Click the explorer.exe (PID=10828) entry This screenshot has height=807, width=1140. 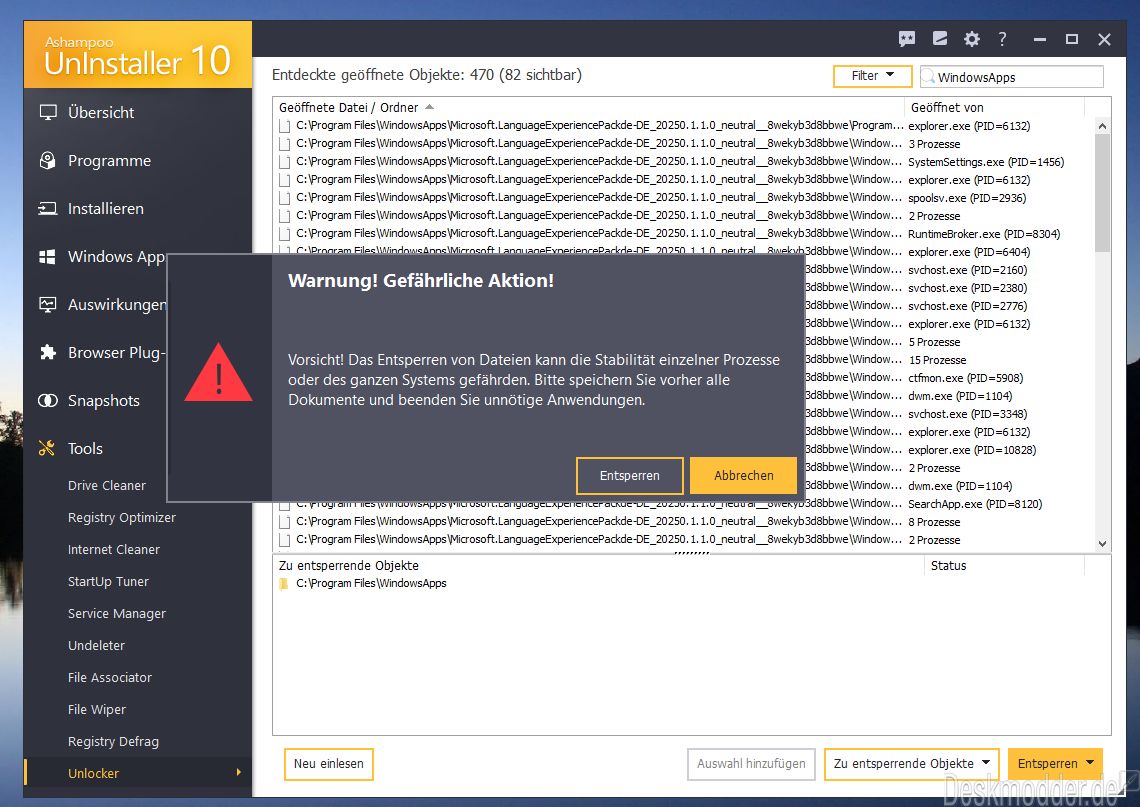(972, 450)
